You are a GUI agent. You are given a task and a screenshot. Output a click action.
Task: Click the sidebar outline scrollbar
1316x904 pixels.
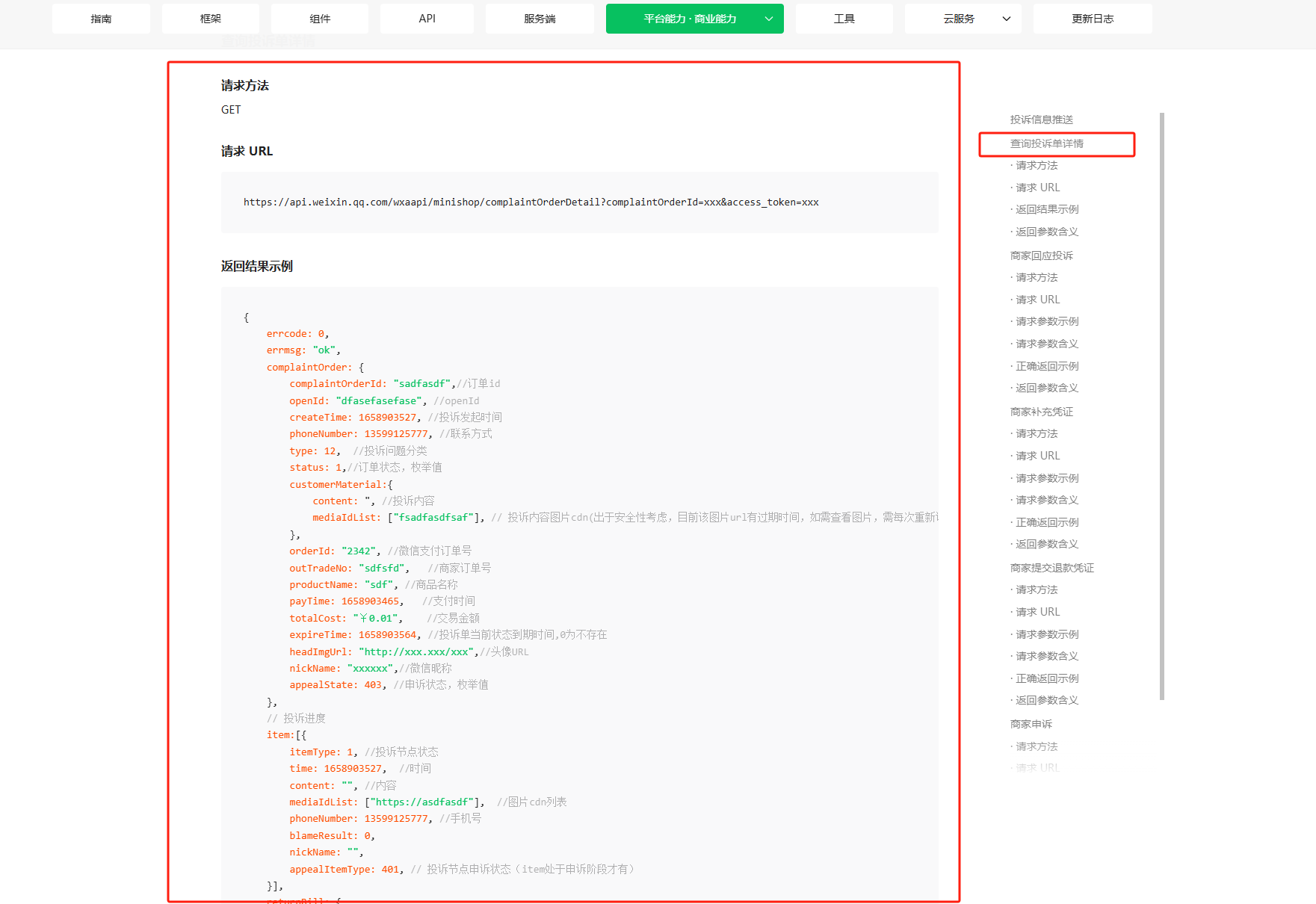(x=1162, y=406)
